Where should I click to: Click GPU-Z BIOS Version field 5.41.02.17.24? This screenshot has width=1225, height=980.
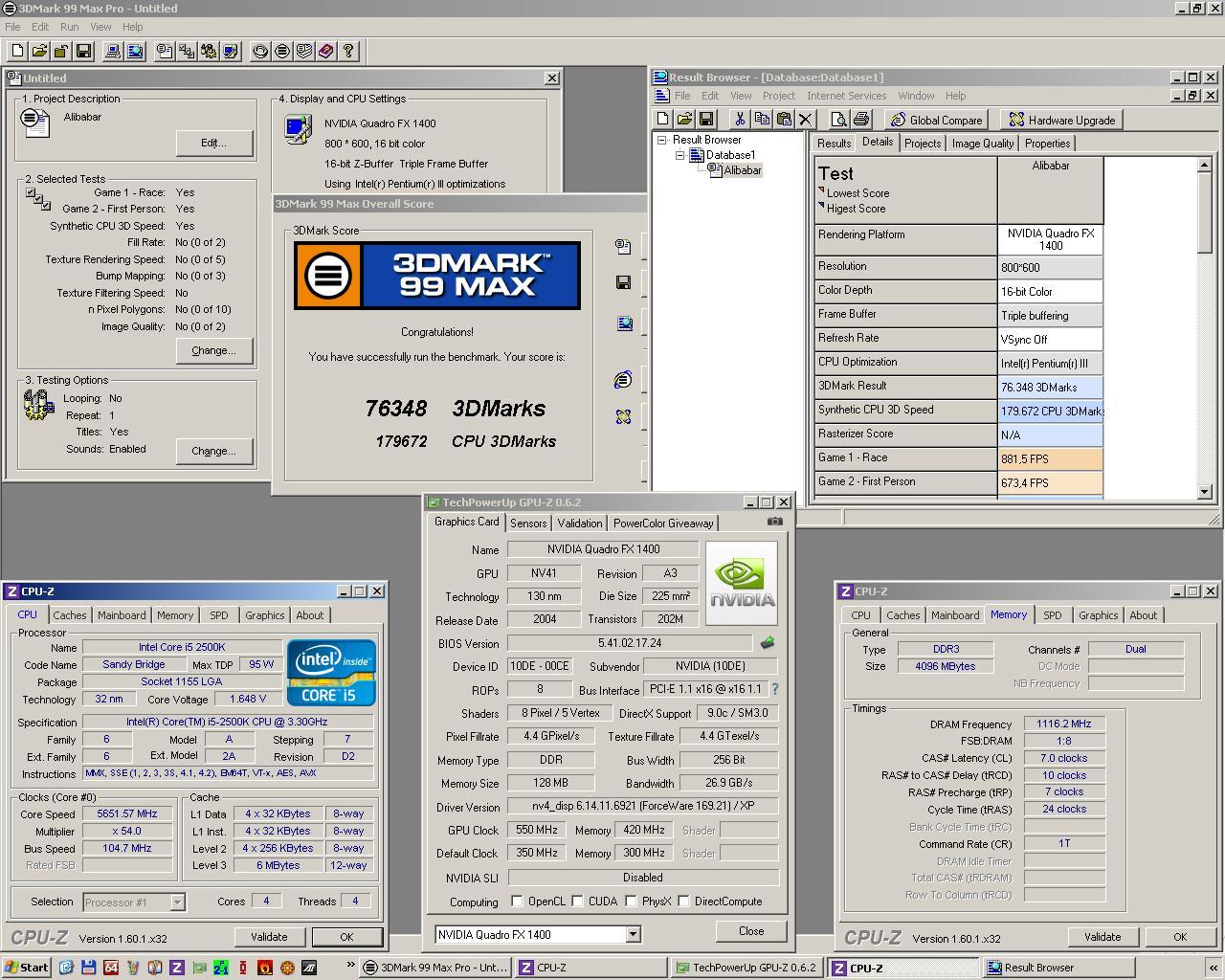click(630, 643)
